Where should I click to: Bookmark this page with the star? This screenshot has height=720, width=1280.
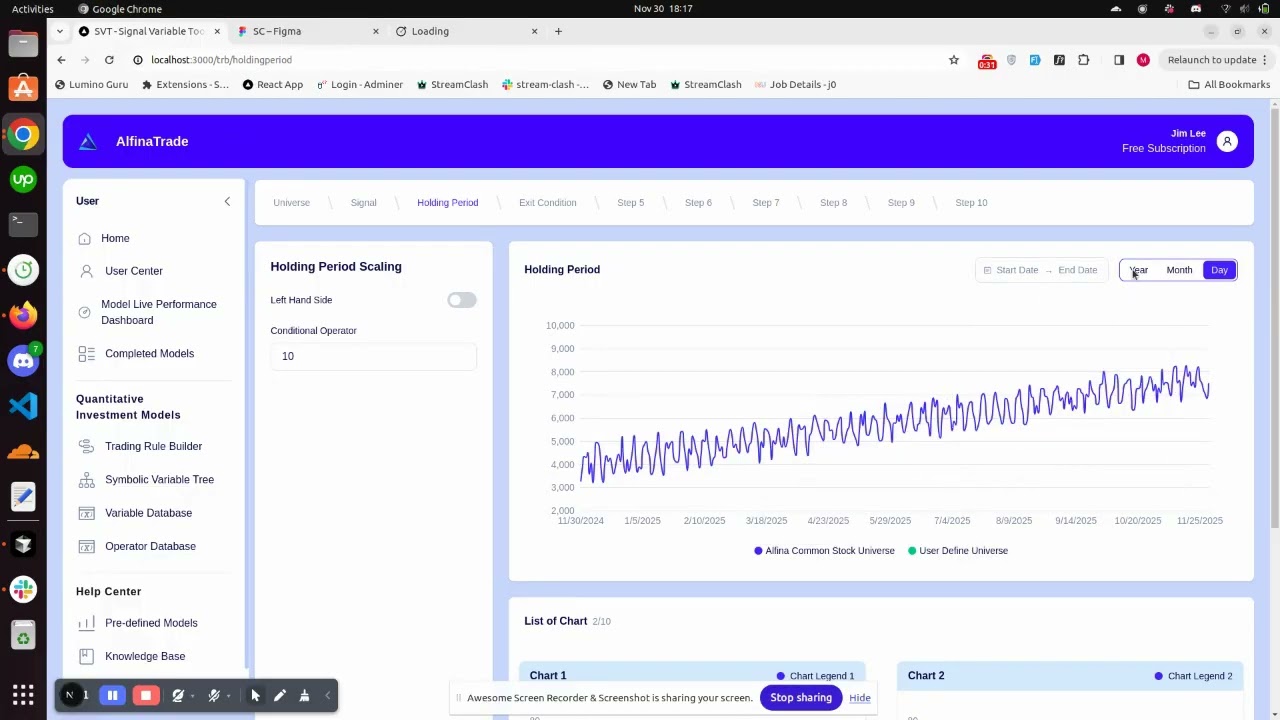point(954,60)
